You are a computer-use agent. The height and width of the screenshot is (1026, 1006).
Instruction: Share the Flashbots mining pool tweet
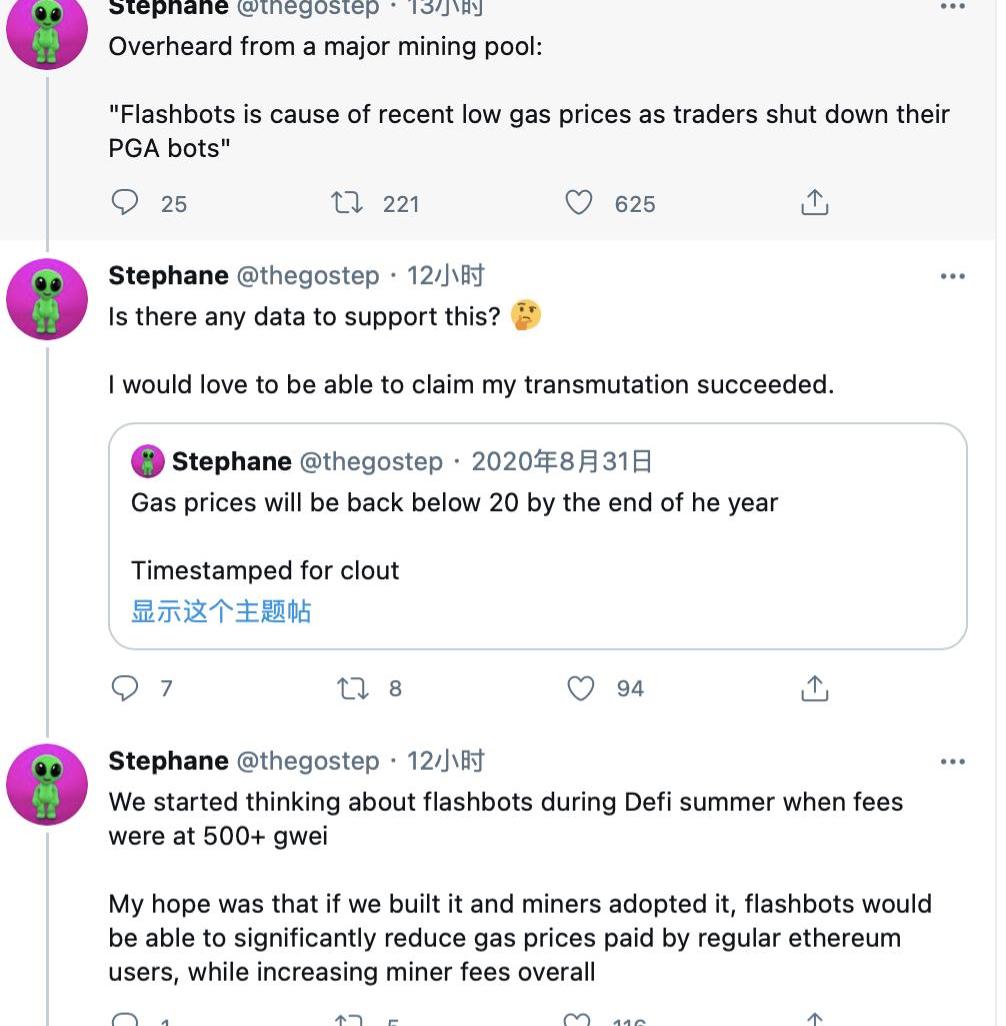click(x=815, y=203)
